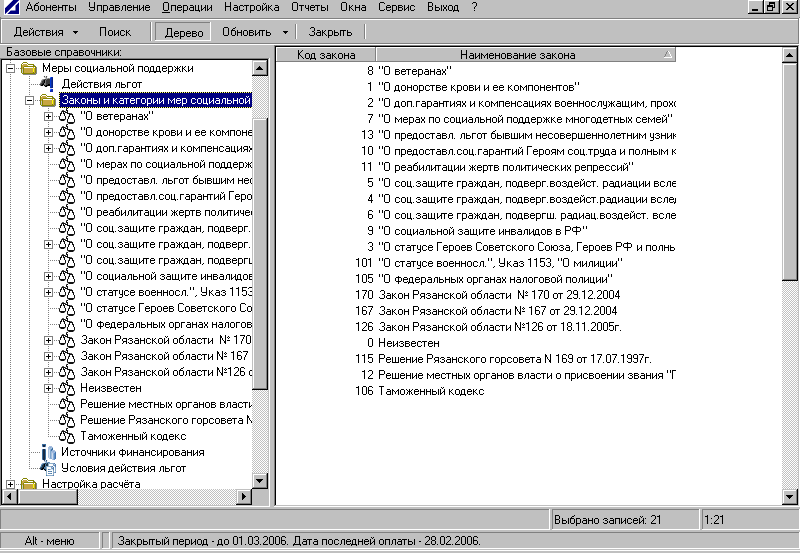Image resolution: width=800 pixels, height=553 pixels.
Task: Open the 'Настройка' menu
Action: 251,7
